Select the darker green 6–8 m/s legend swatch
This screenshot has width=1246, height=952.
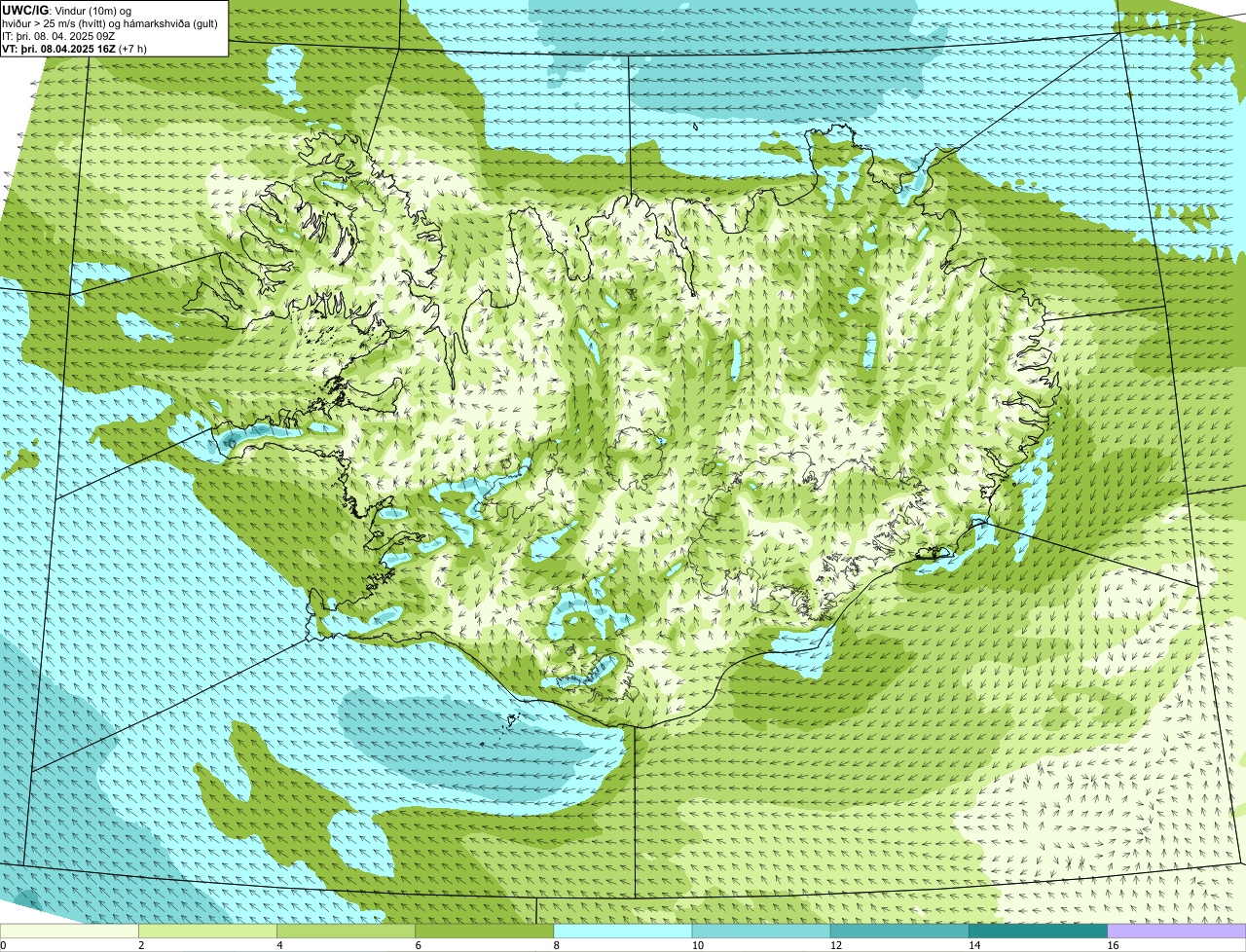[x=485, y=932]
